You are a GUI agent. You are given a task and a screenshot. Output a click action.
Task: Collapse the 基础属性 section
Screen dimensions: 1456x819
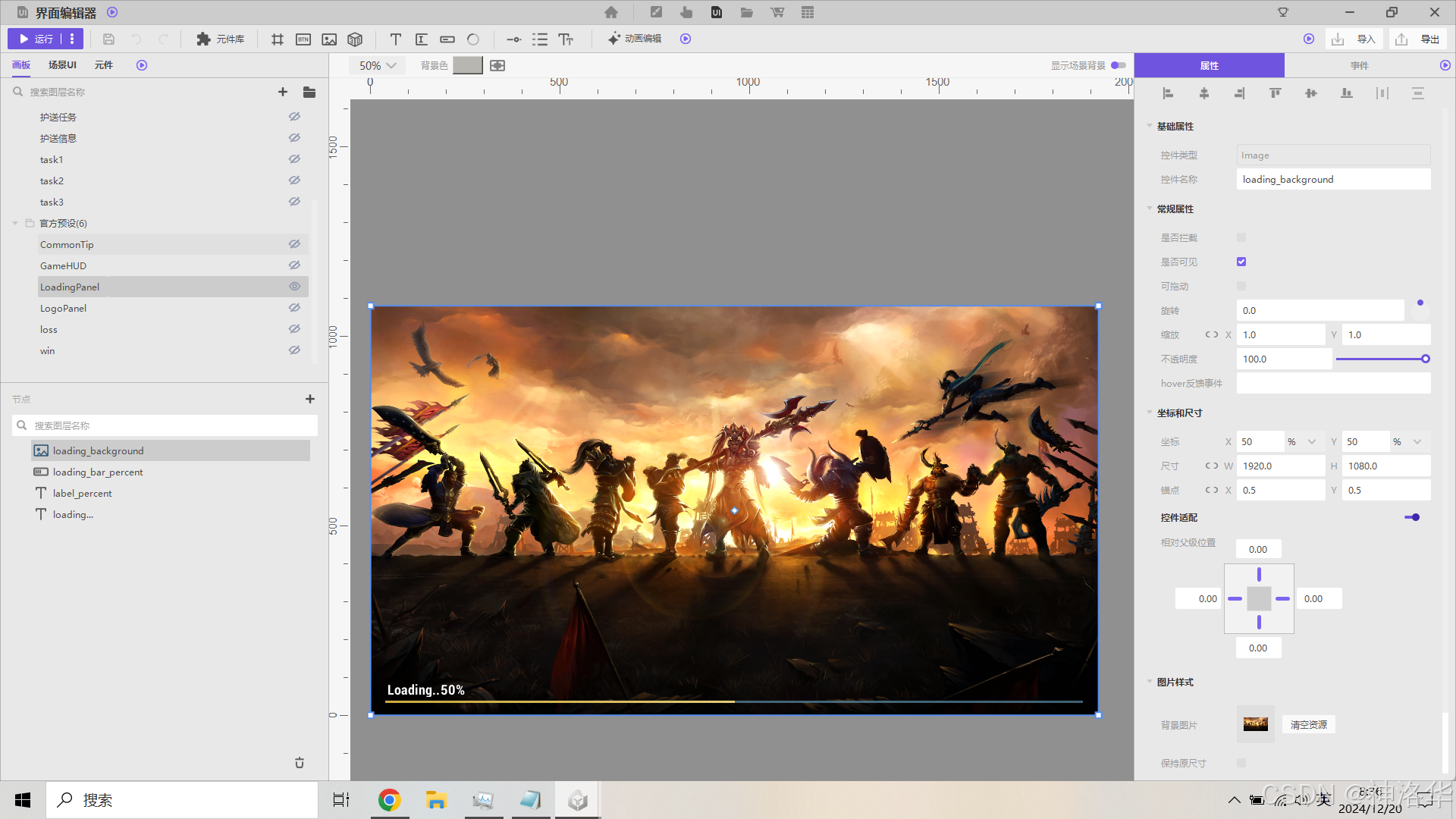click(1150, 126)
